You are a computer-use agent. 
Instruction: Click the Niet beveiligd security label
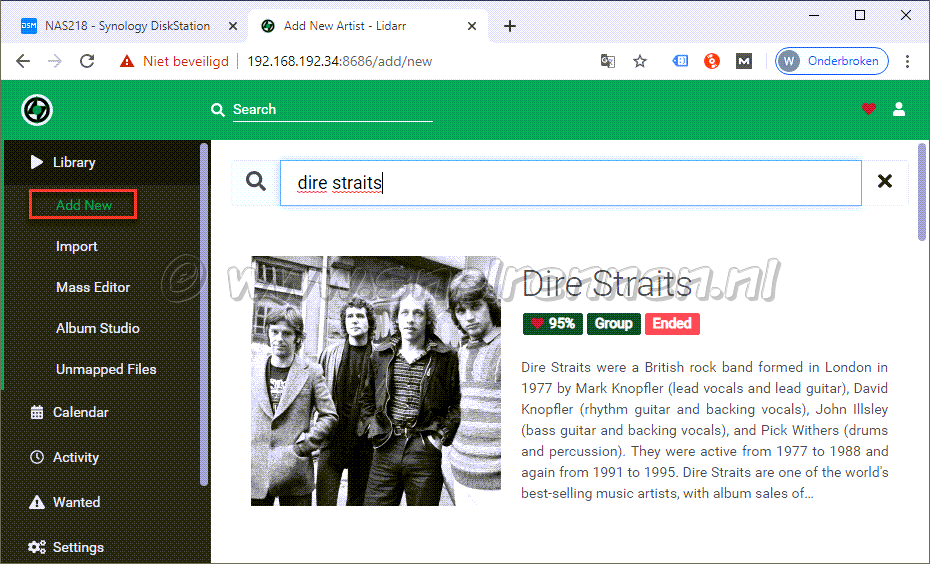186,61
